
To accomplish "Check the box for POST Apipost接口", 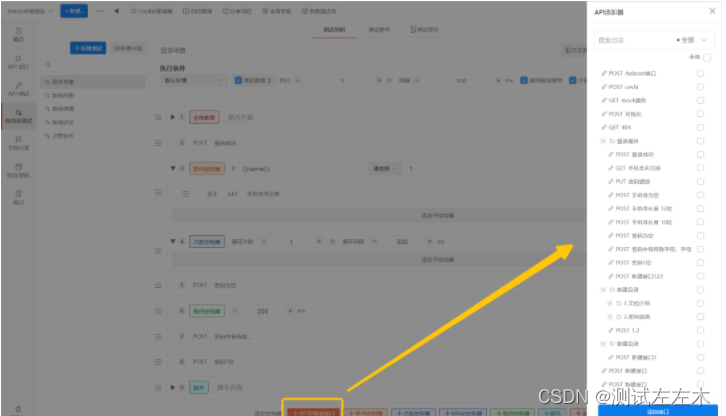I will (x=701, y=73).
